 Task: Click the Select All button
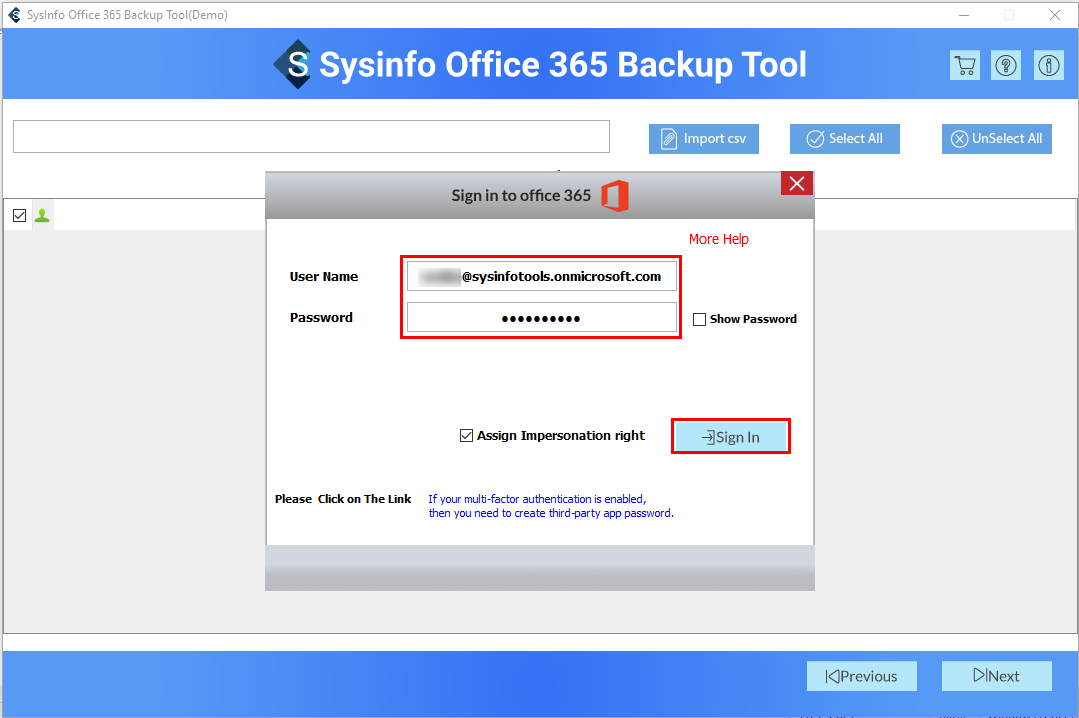[844, 139]
